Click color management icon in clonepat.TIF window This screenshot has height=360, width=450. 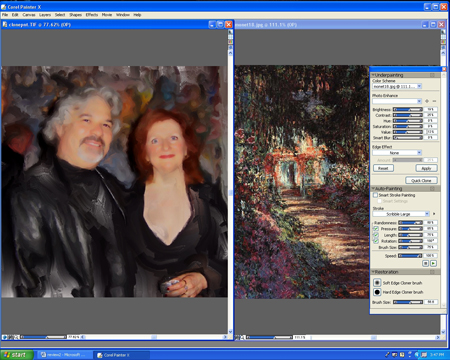coord(230,42)
